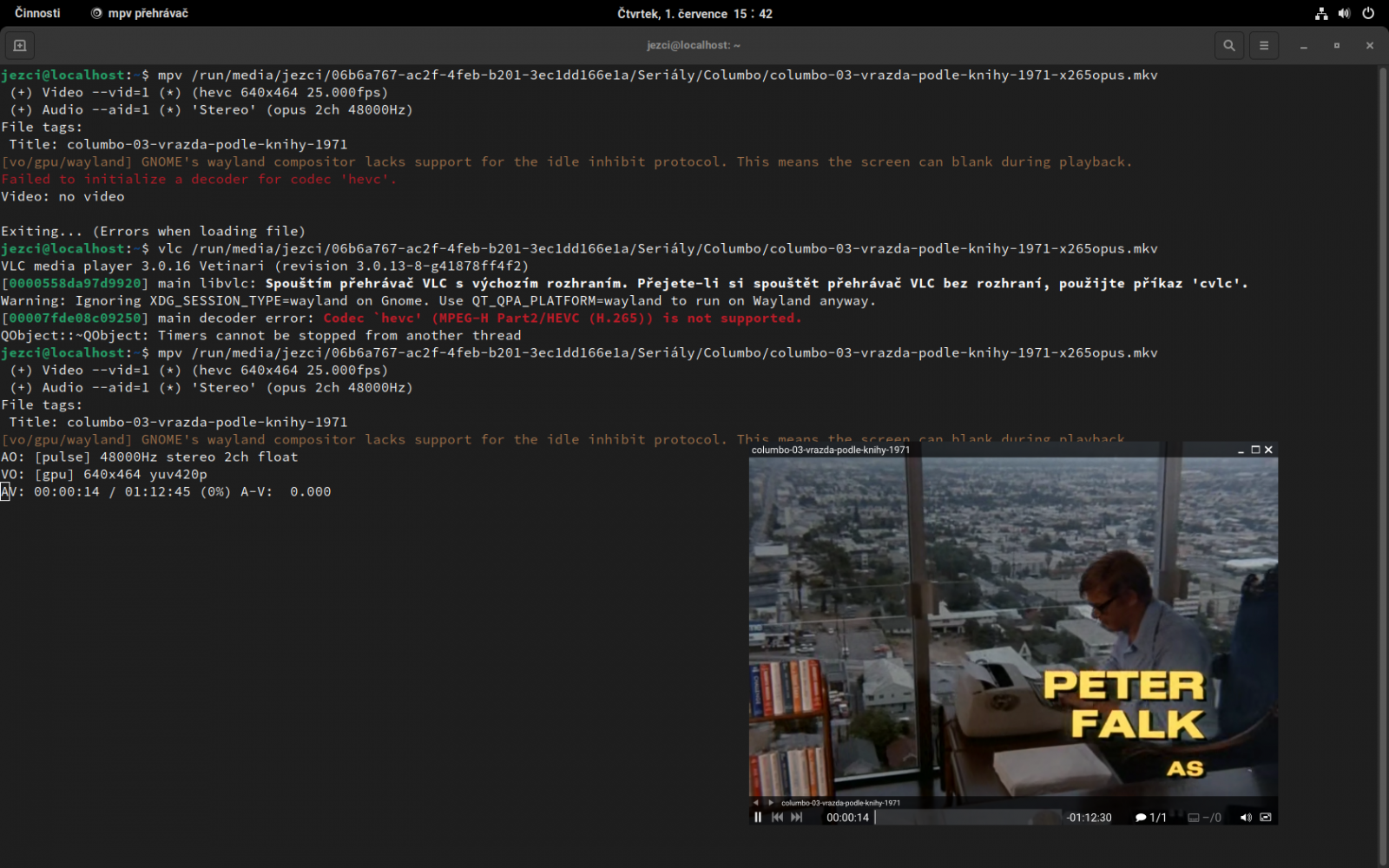The image size is (1389, 868).
Task: Pause playback in the mpv player
Action: point(758,818)
